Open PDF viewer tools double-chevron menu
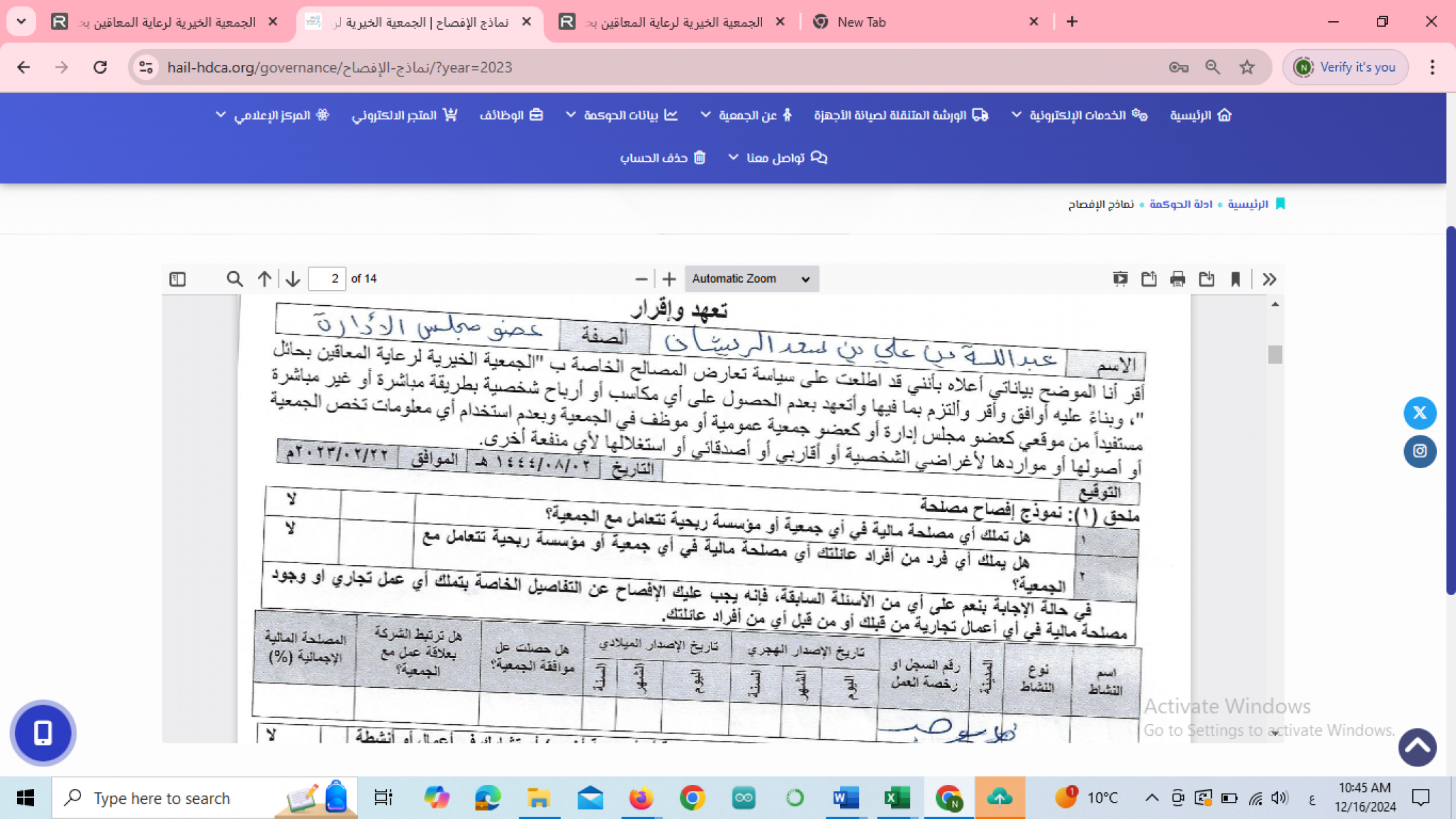The image size is (1456, 819). (1269, 279)
